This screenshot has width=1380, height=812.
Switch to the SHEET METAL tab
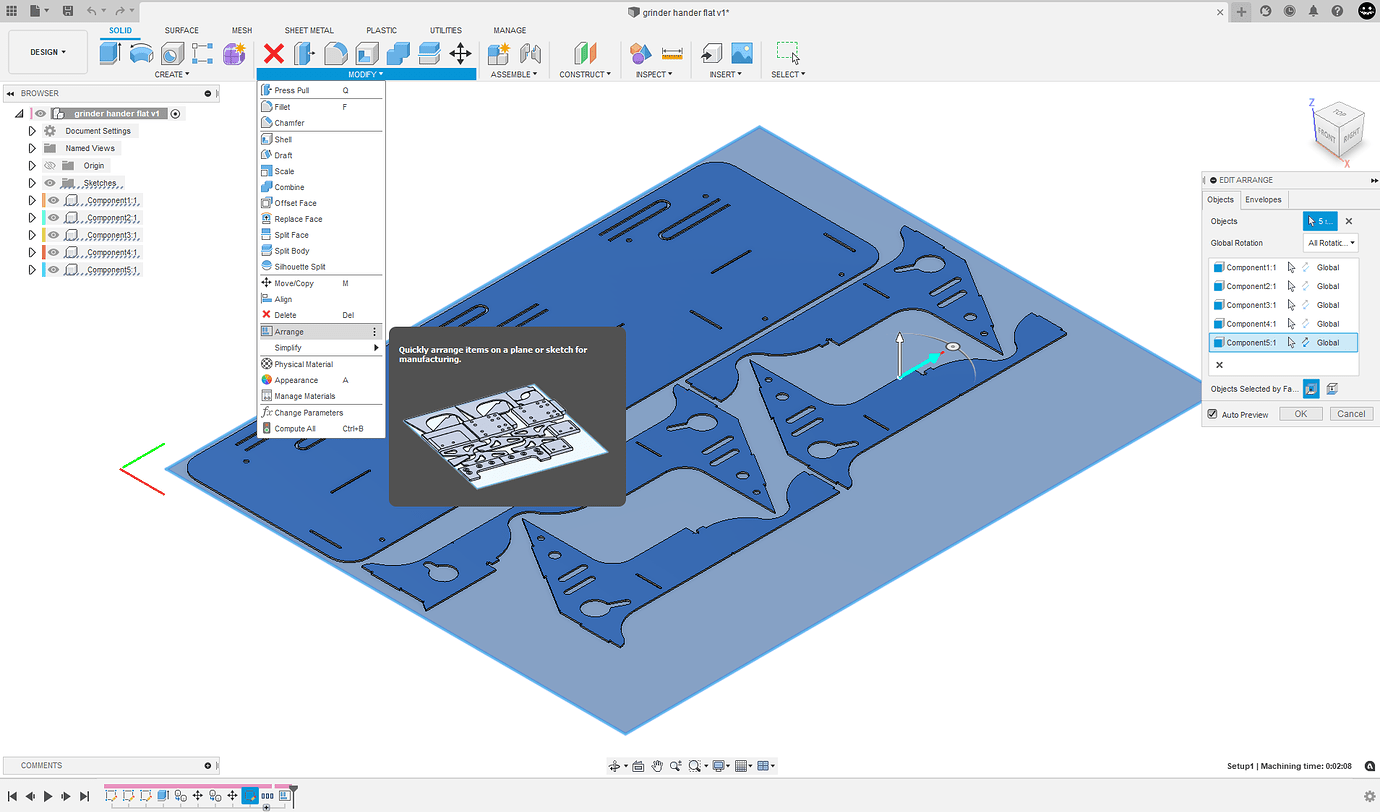(x=308, y=30)
